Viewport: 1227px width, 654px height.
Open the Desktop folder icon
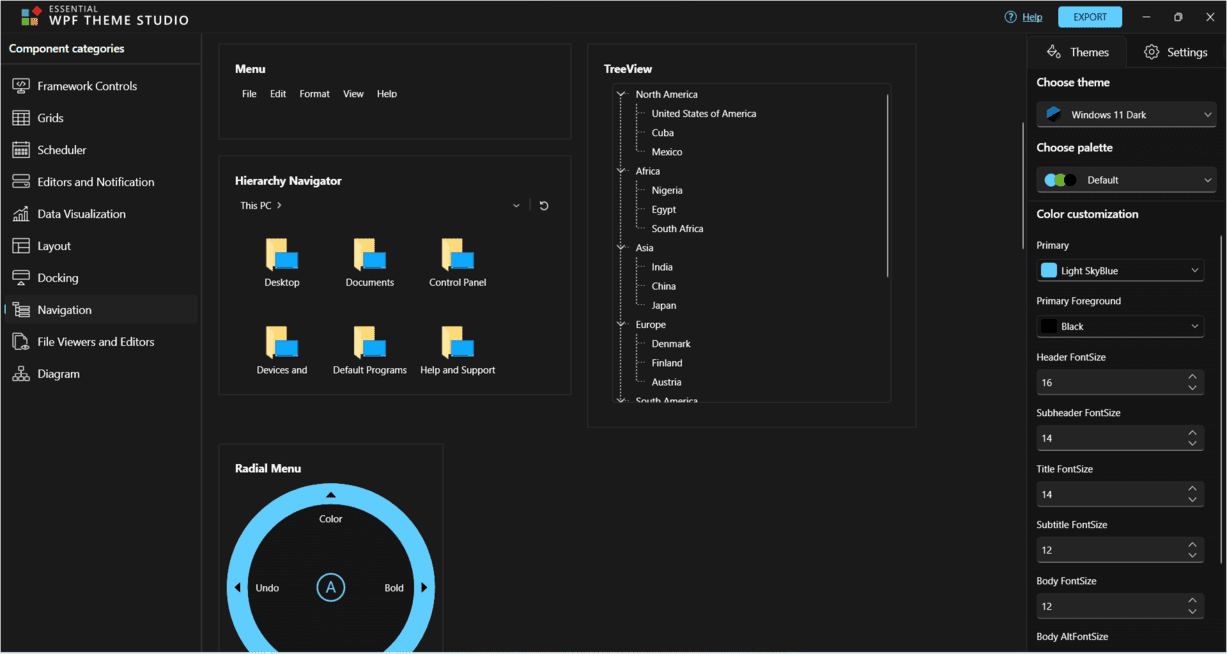click(282, 256)
